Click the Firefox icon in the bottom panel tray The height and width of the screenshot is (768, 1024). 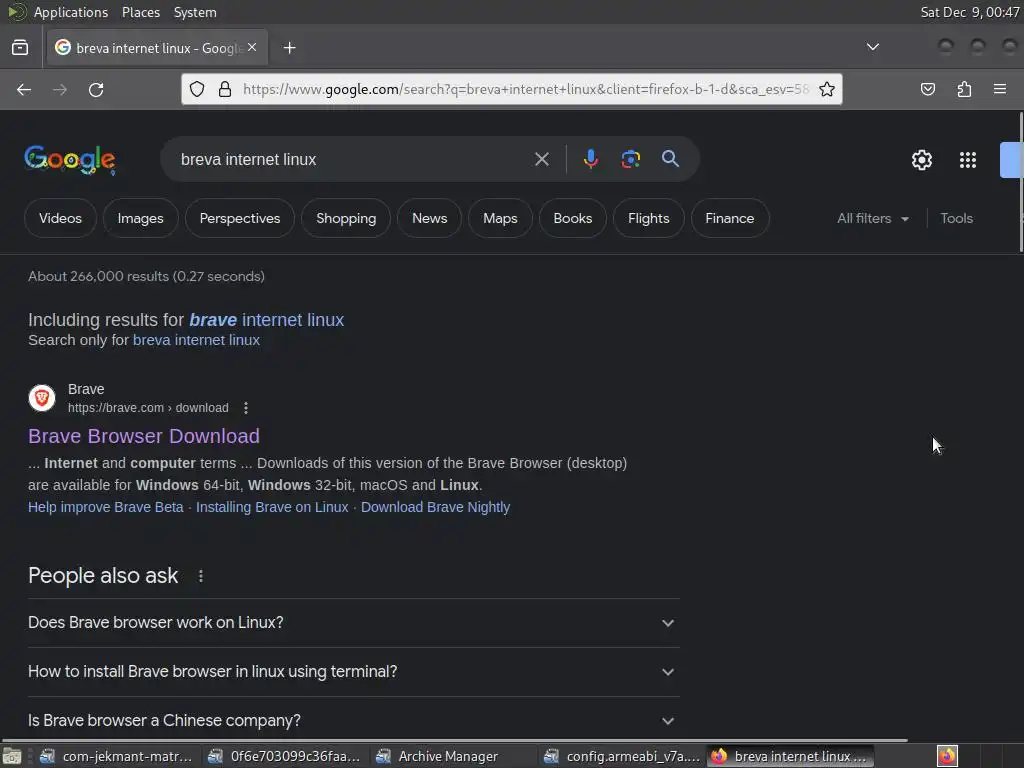pos(947,756)
